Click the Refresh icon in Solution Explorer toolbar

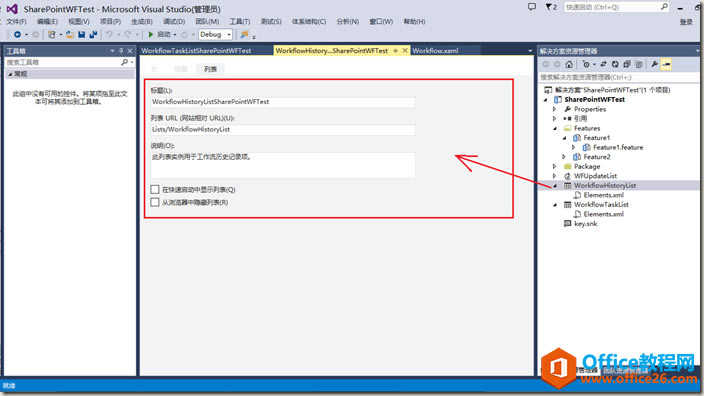[615, 65]
